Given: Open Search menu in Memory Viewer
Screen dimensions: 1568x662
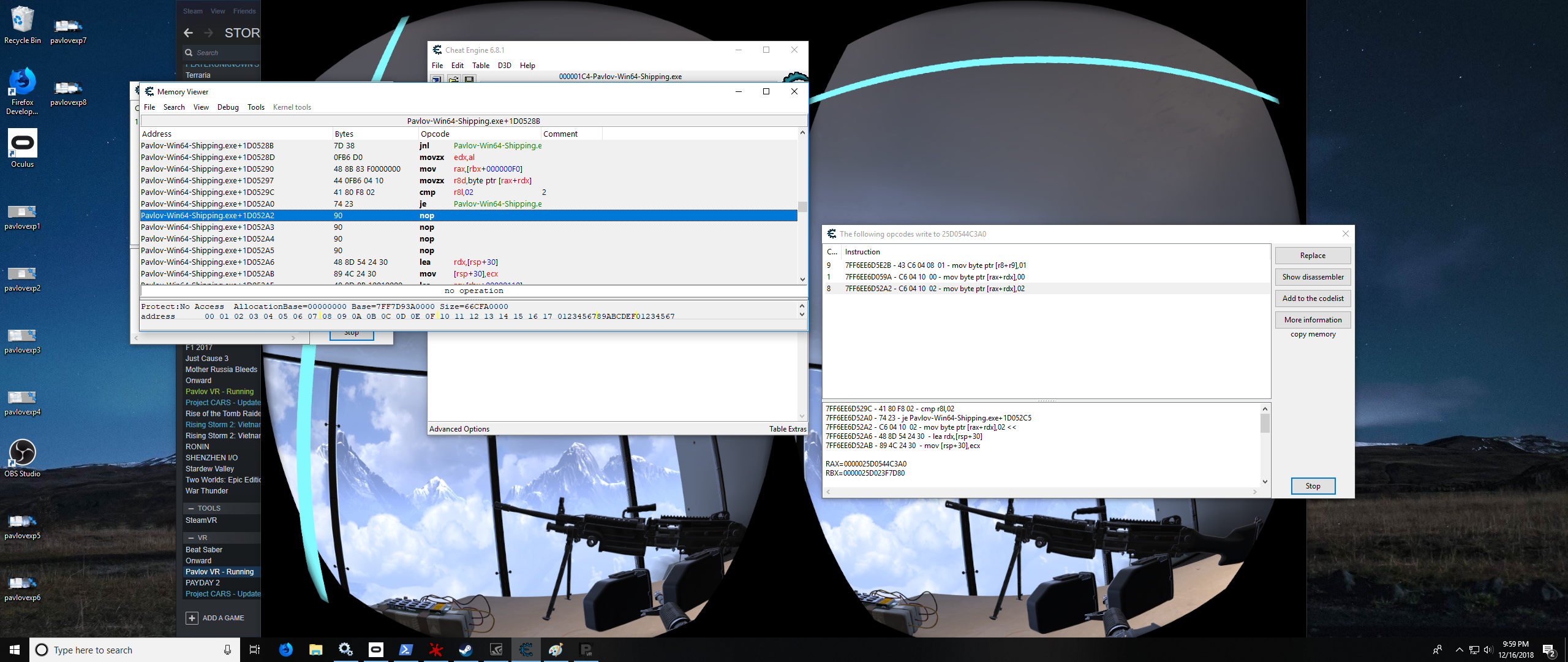Looking at the screenshot, I should [x=174, y=107].
